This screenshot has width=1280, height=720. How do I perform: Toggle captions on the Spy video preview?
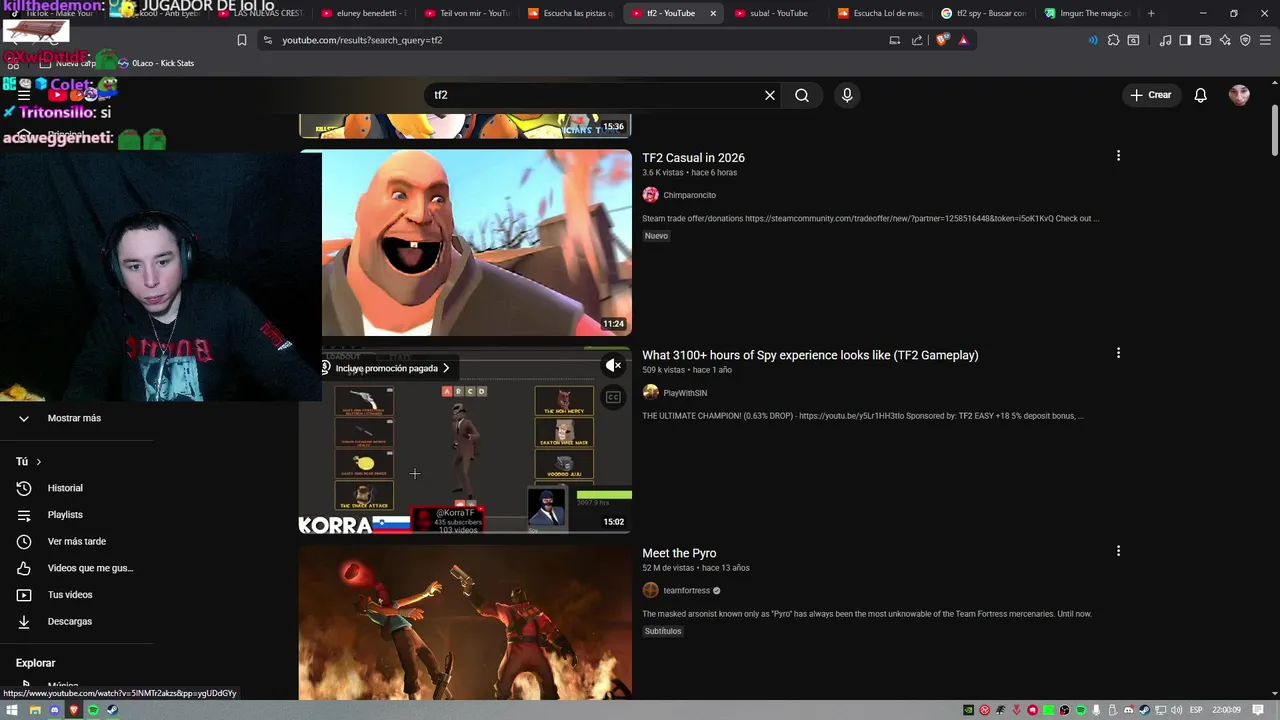(613, 397)
